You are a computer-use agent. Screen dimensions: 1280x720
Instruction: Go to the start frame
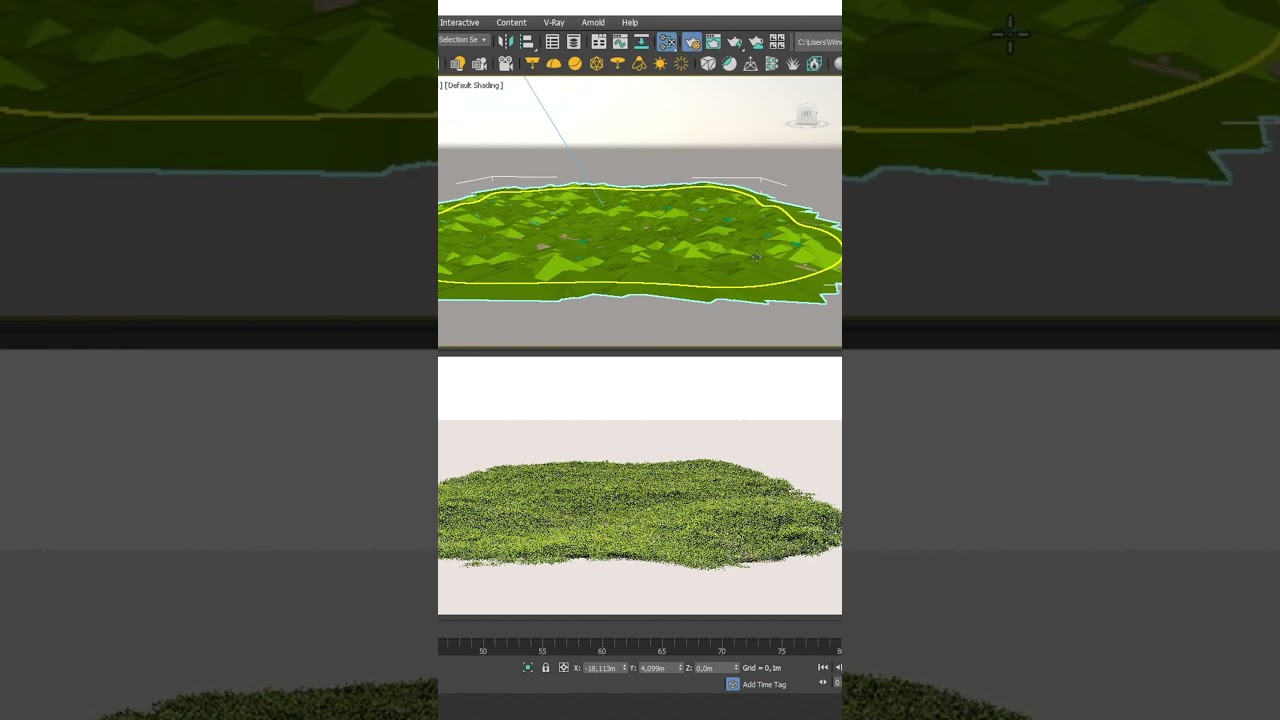(823, 667)
